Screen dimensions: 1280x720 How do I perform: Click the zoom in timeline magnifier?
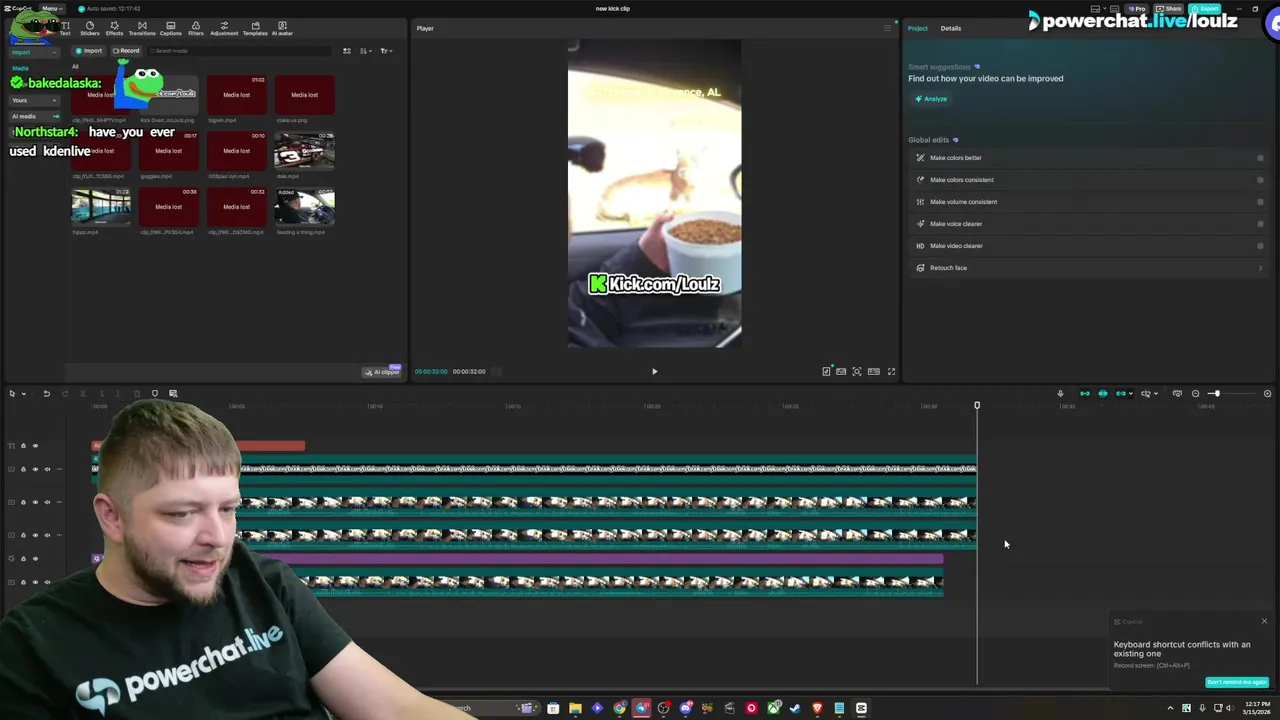pyautogui.click(x=1267, y=393)
